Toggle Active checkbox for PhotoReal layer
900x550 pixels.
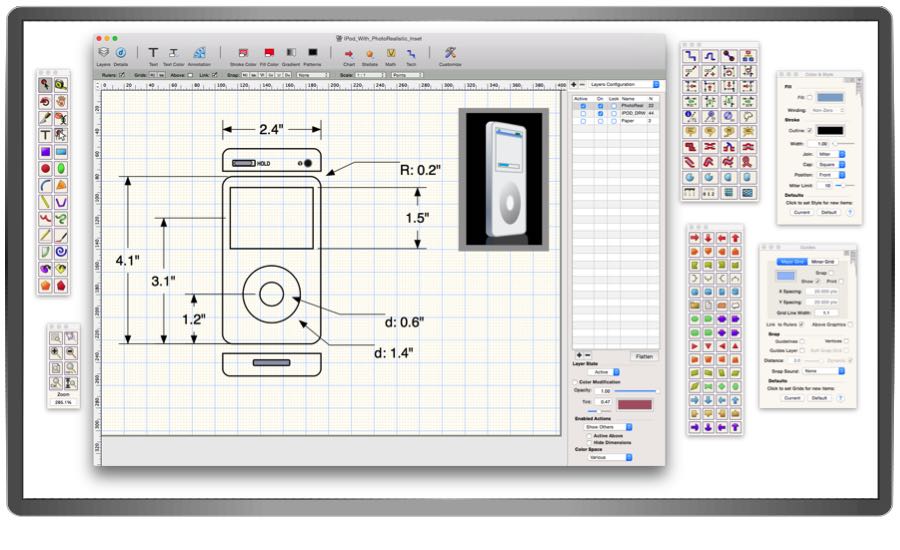tap(583, 106)
